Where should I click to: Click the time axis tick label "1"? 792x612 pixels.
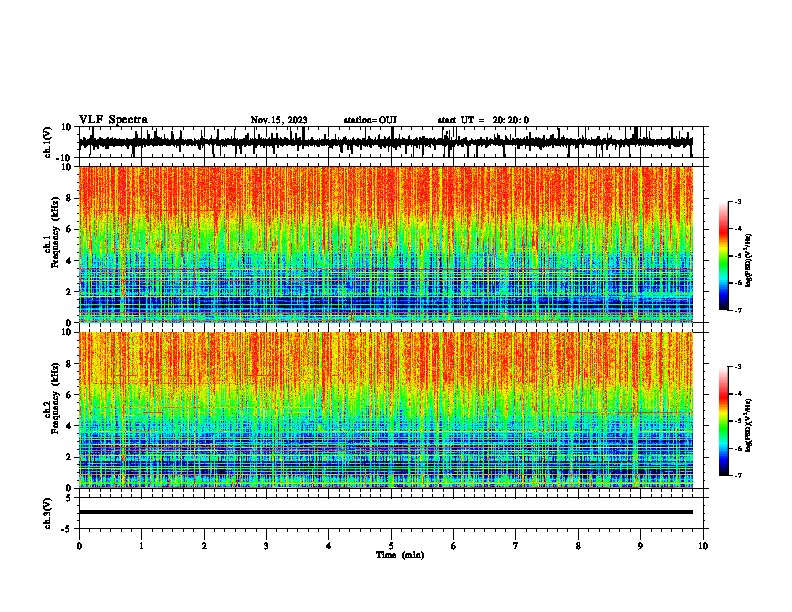tap(141, 546)
